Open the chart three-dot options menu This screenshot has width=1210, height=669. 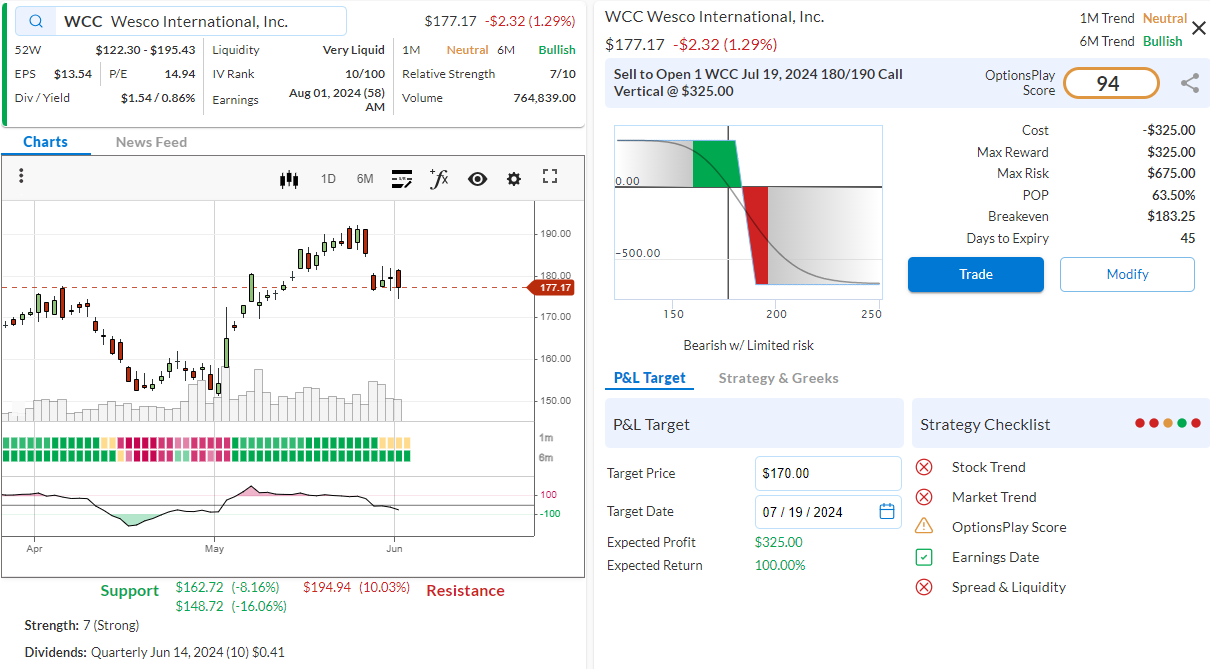[x=21, y=176]
